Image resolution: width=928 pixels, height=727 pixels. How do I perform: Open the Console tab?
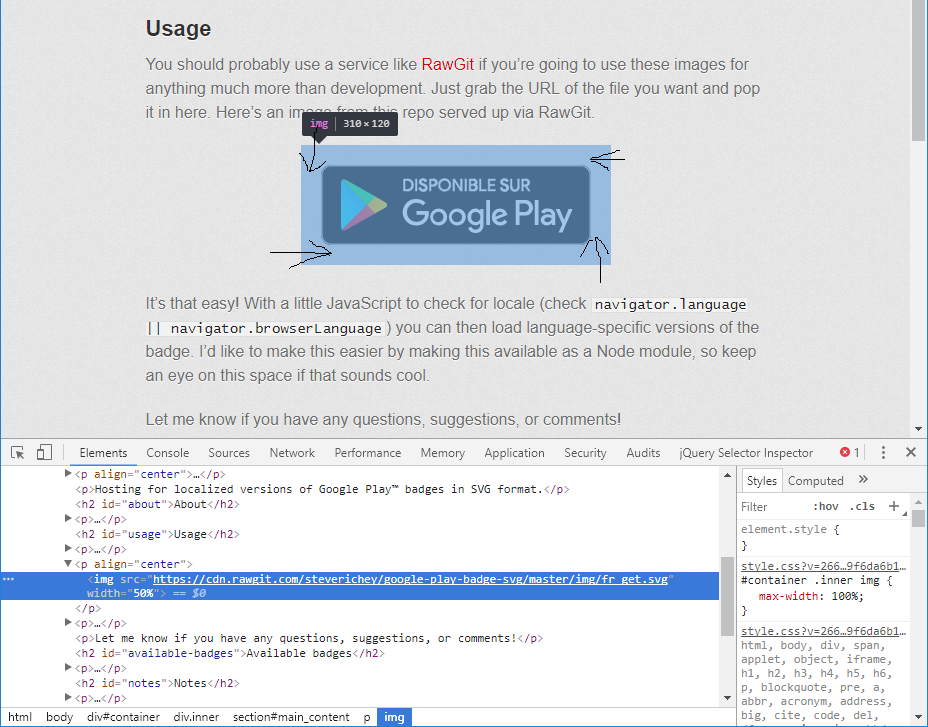167,453
